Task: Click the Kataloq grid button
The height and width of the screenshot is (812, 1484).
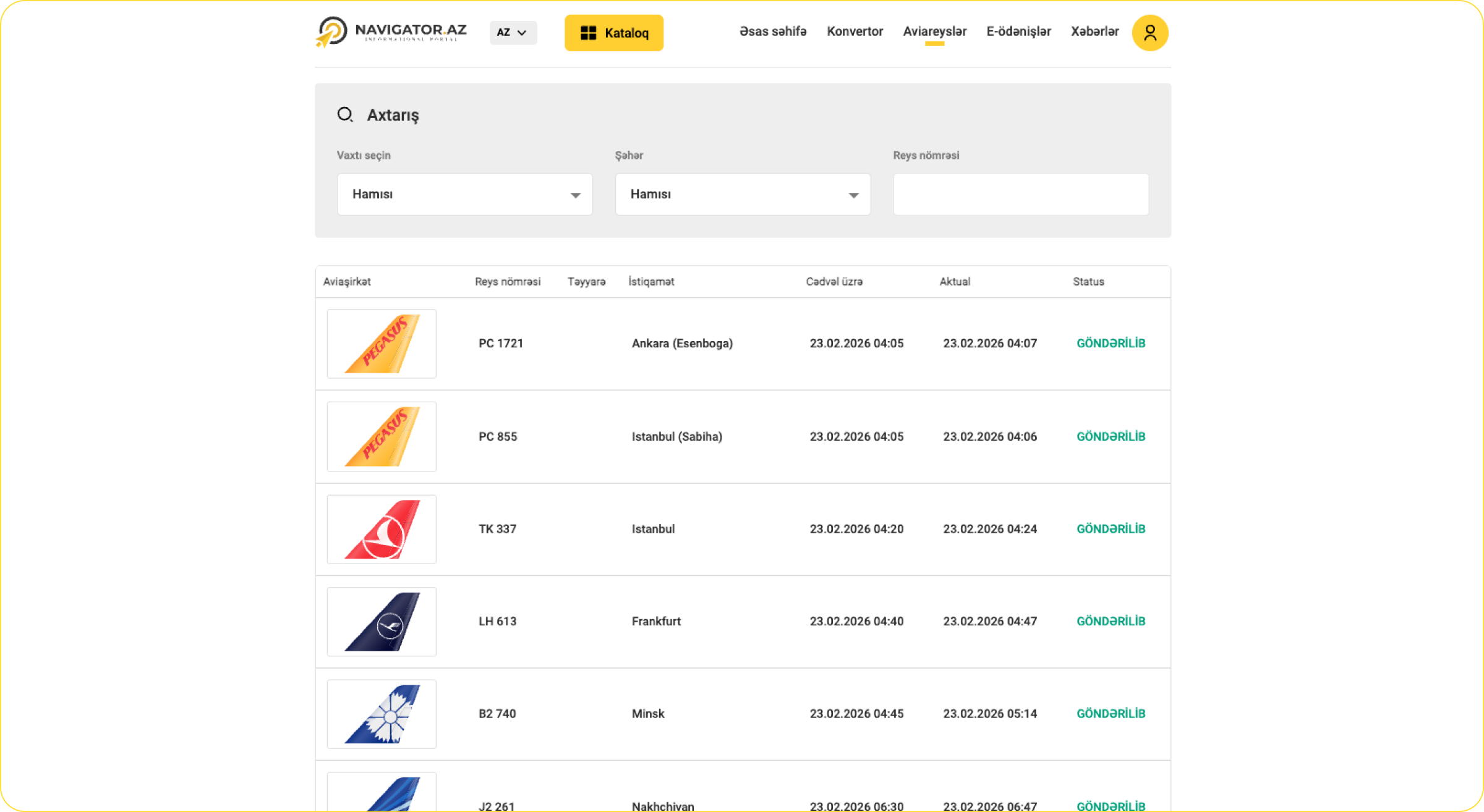Action: point(613,33)
